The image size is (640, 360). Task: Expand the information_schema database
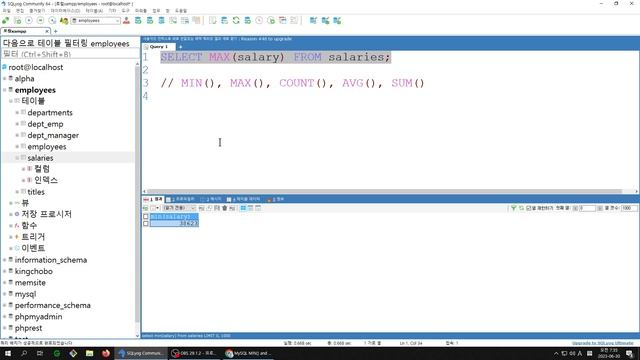point(4,260)
